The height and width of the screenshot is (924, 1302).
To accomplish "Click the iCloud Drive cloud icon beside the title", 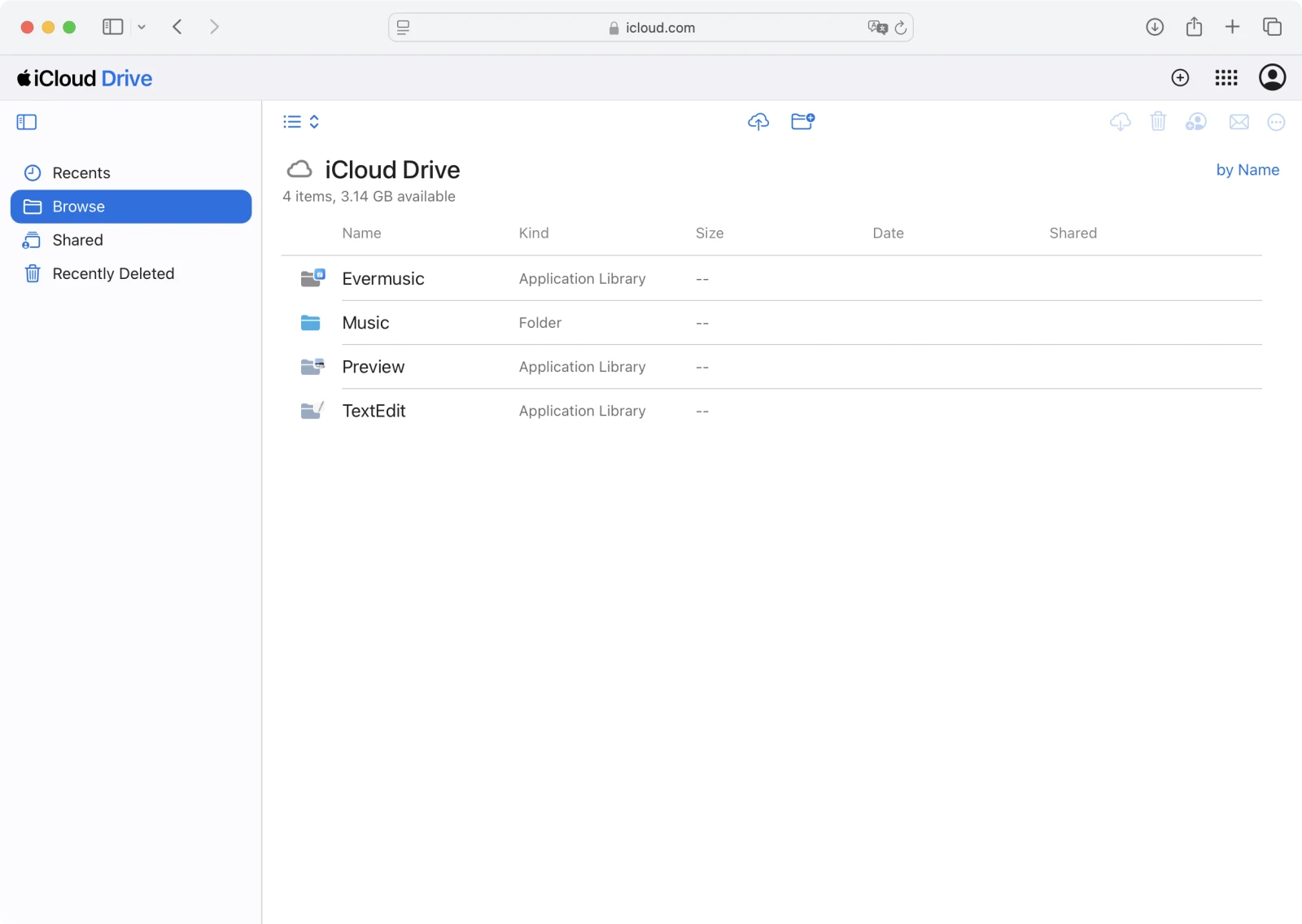I will click(299, 169).
